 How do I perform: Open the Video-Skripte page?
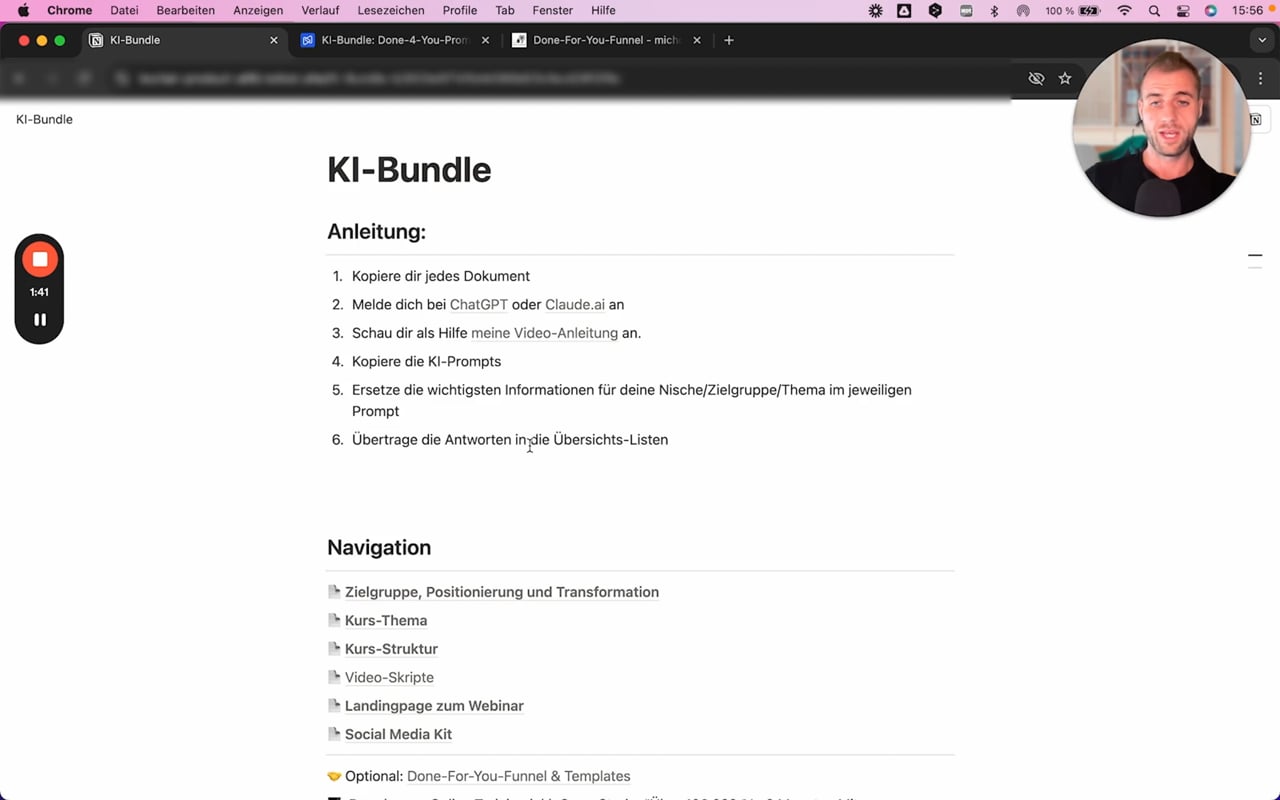(x=389, y=678)
